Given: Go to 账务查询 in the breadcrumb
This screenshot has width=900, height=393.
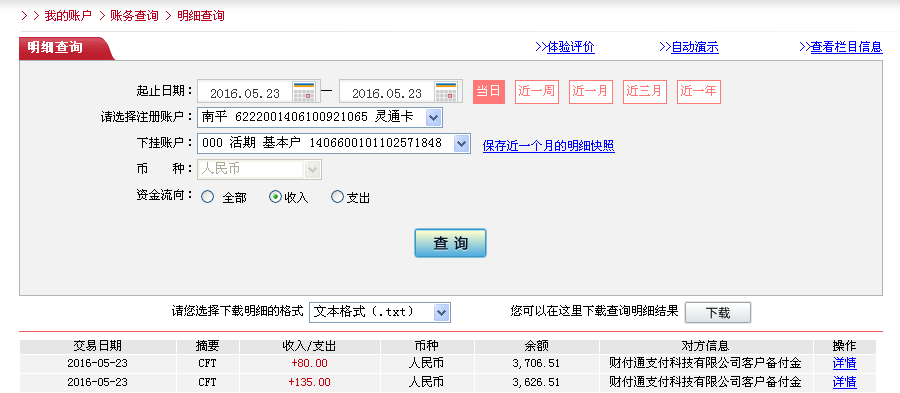Looking at the screenshot, I should click(134, 15).
